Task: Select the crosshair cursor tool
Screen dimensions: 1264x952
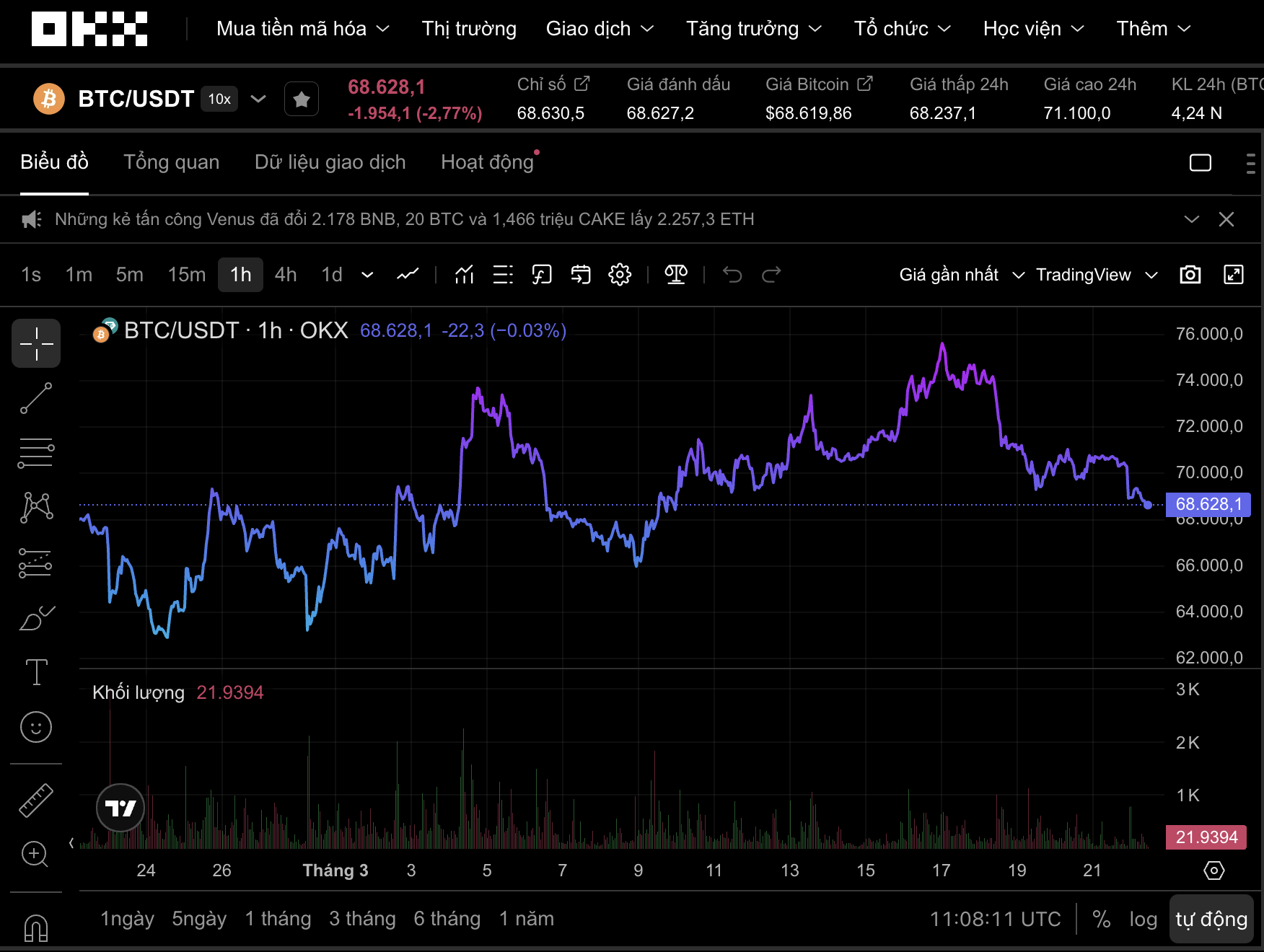Action: coord(36,343)
